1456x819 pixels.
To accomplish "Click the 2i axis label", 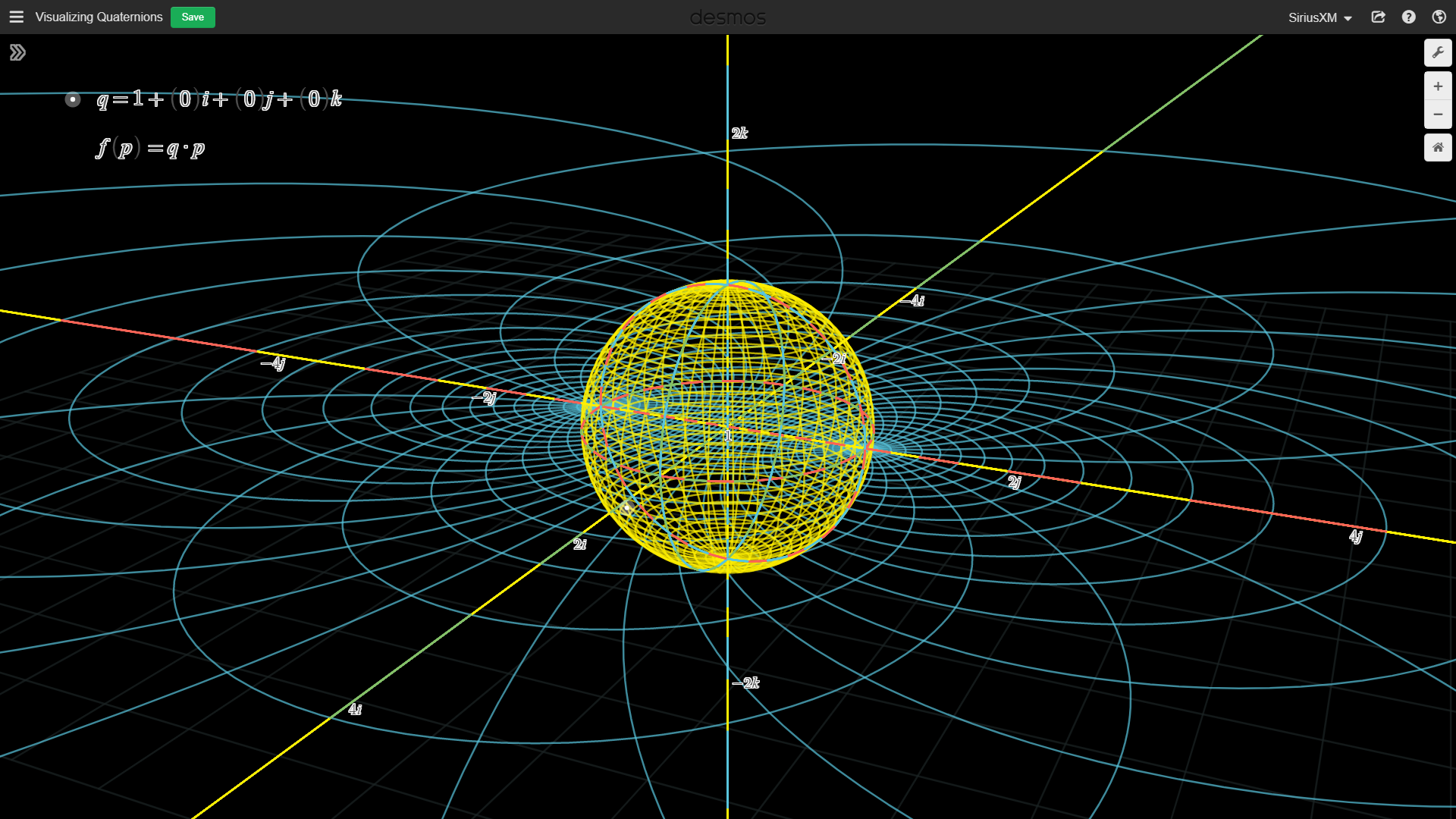I will [580, 544].
